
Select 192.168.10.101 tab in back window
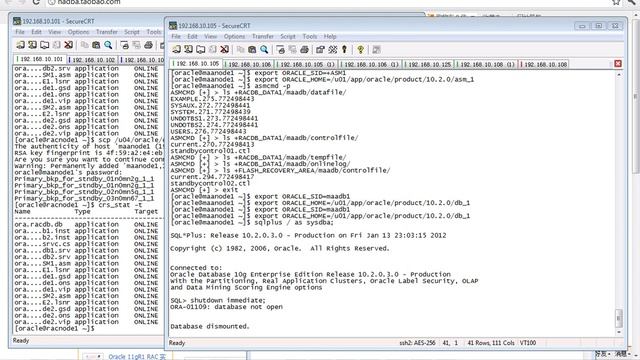[40, 59]
